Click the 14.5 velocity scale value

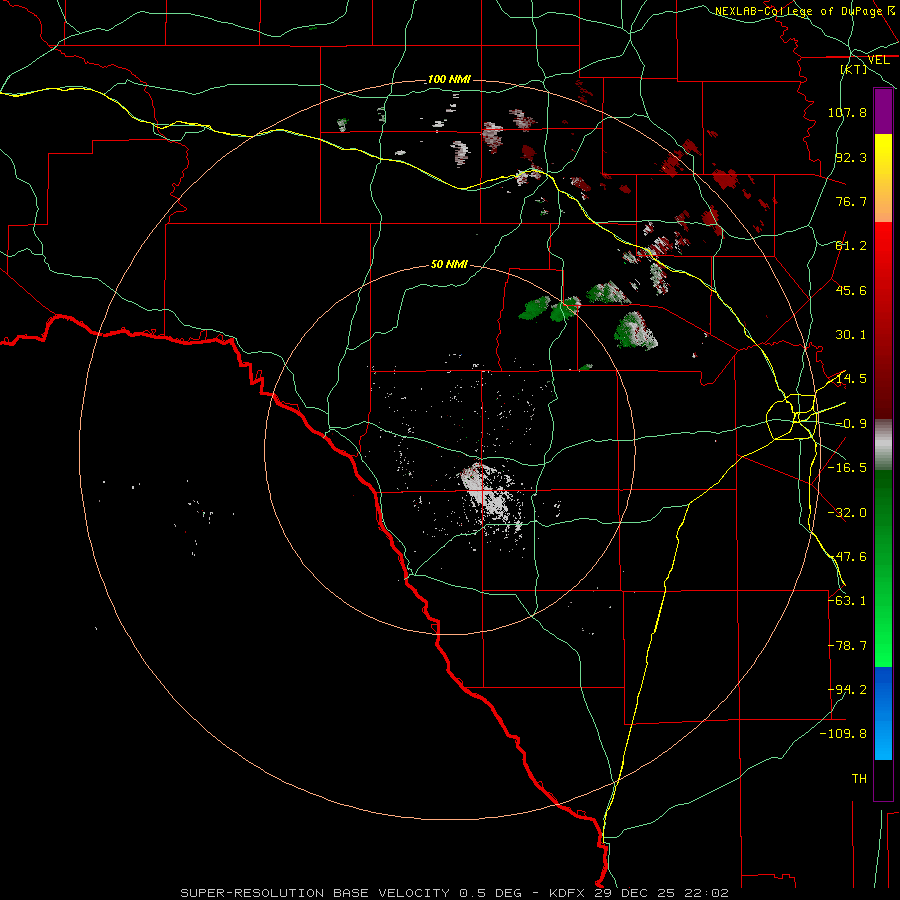point(851,379)
